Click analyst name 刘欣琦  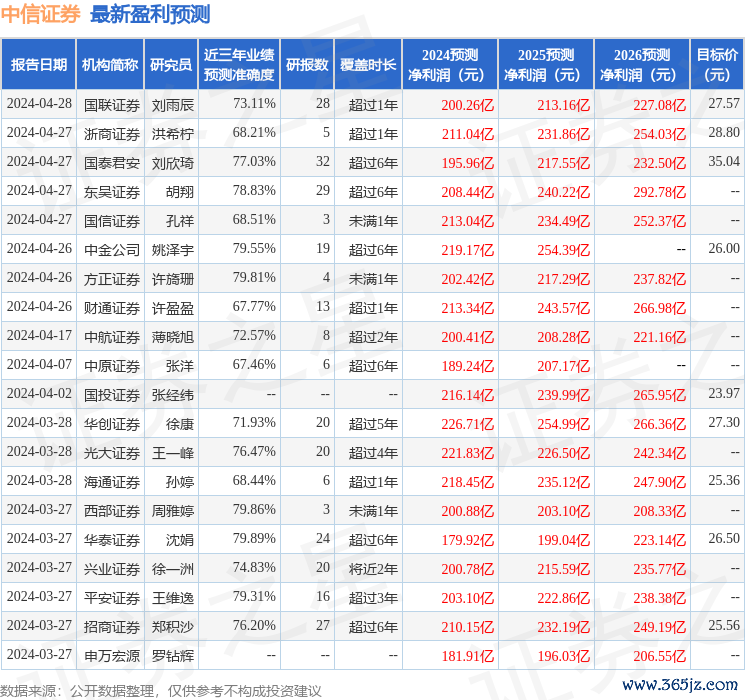pos(172,163)
